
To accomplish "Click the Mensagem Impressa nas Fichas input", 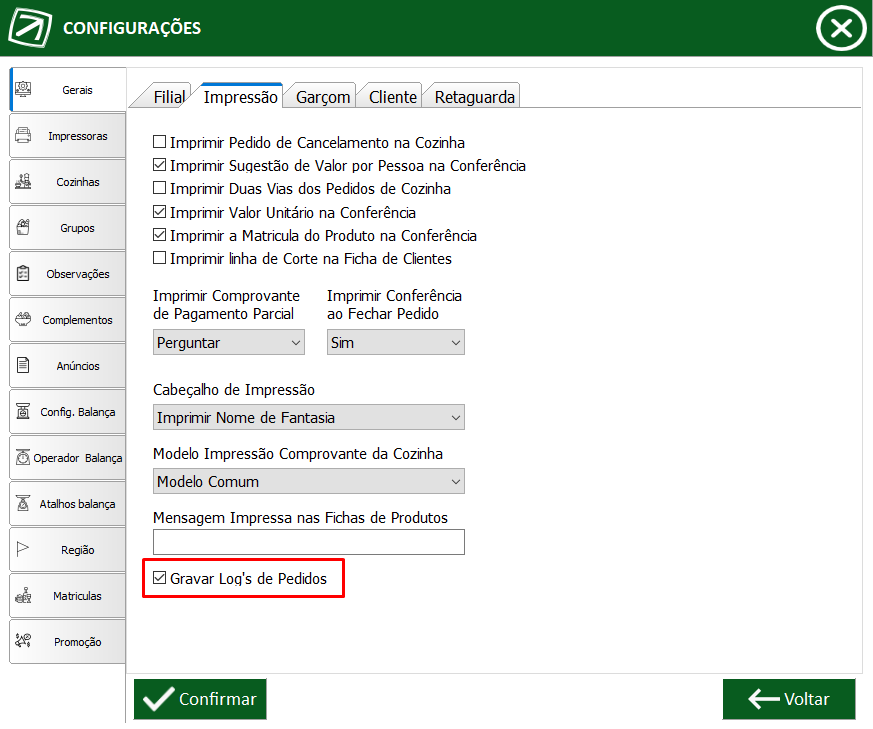I will (308, 542).
